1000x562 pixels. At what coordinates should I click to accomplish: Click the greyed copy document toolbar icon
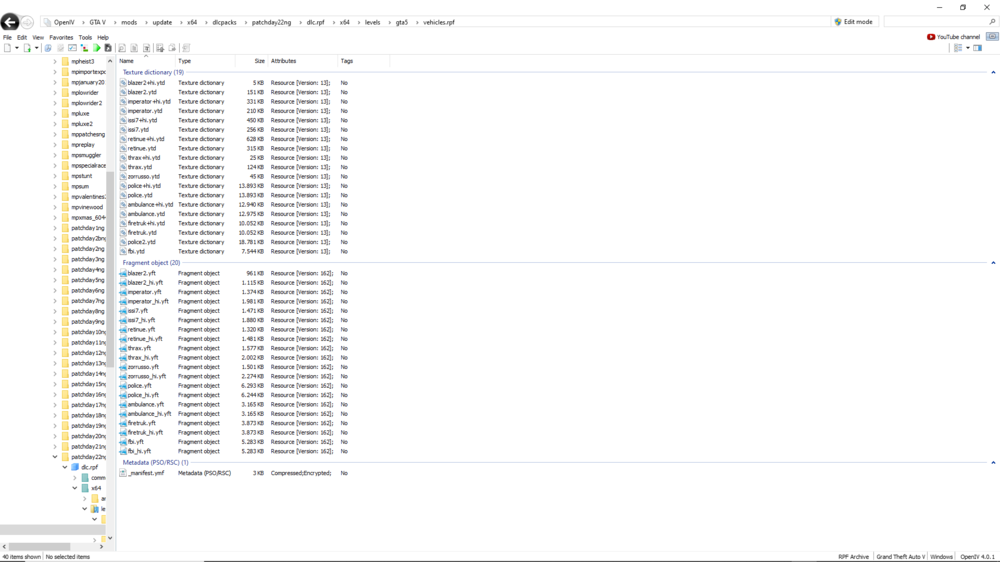coord(172,48)
